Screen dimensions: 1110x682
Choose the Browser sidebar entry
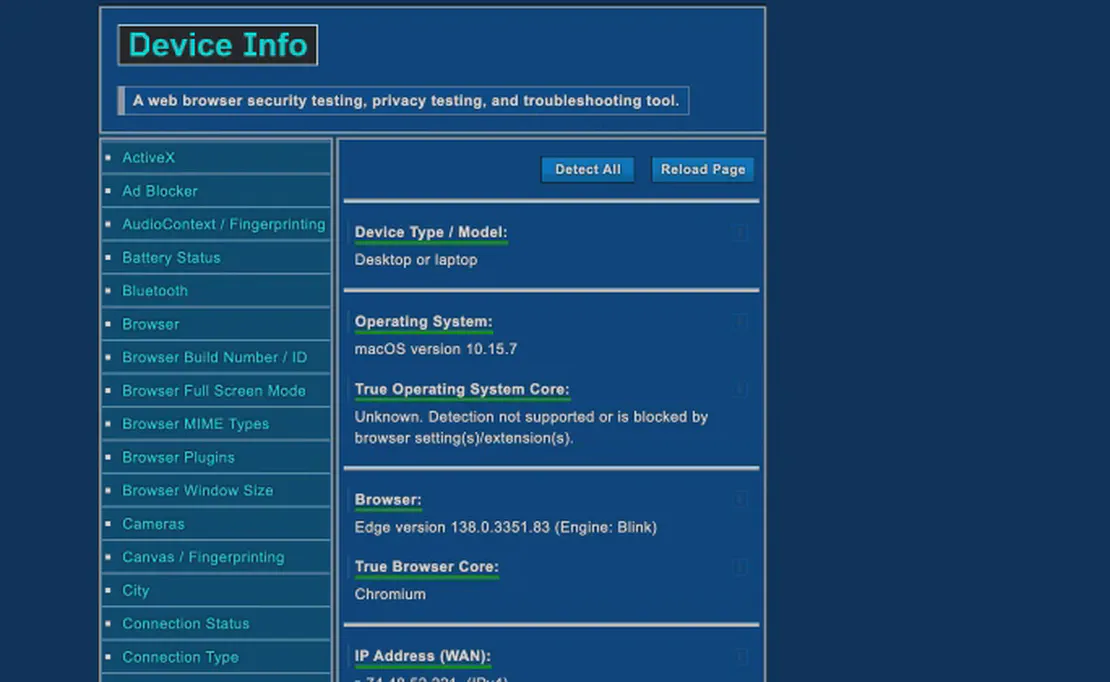pyautogui.click(x=150, y=324)
